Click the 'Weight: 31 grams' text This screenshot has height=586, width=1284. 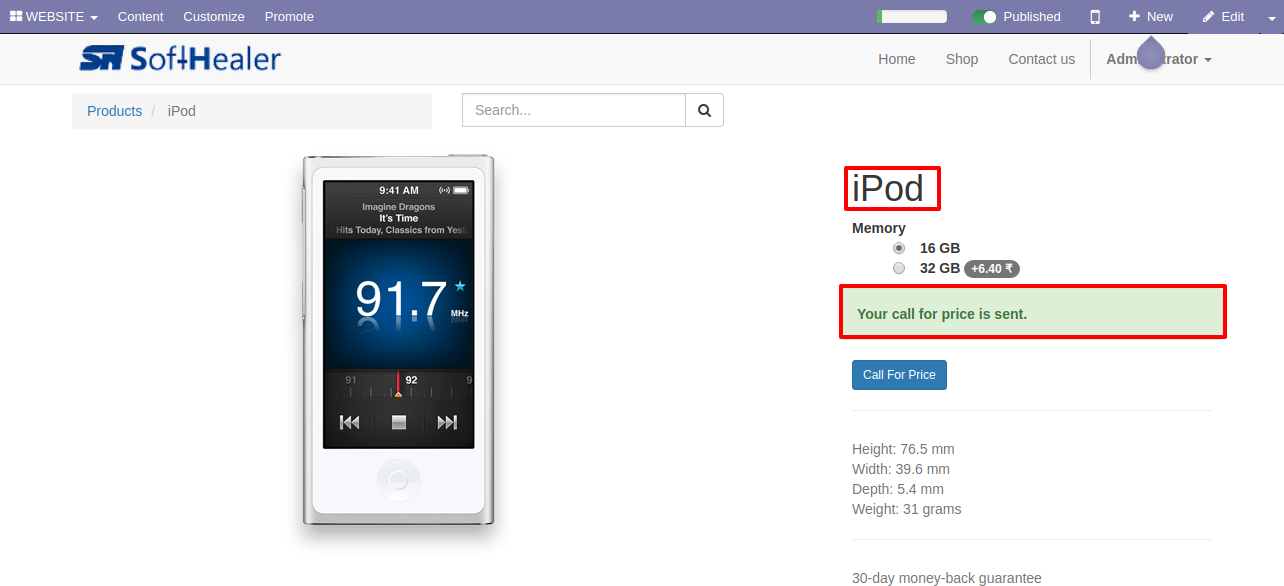point(907,509)
